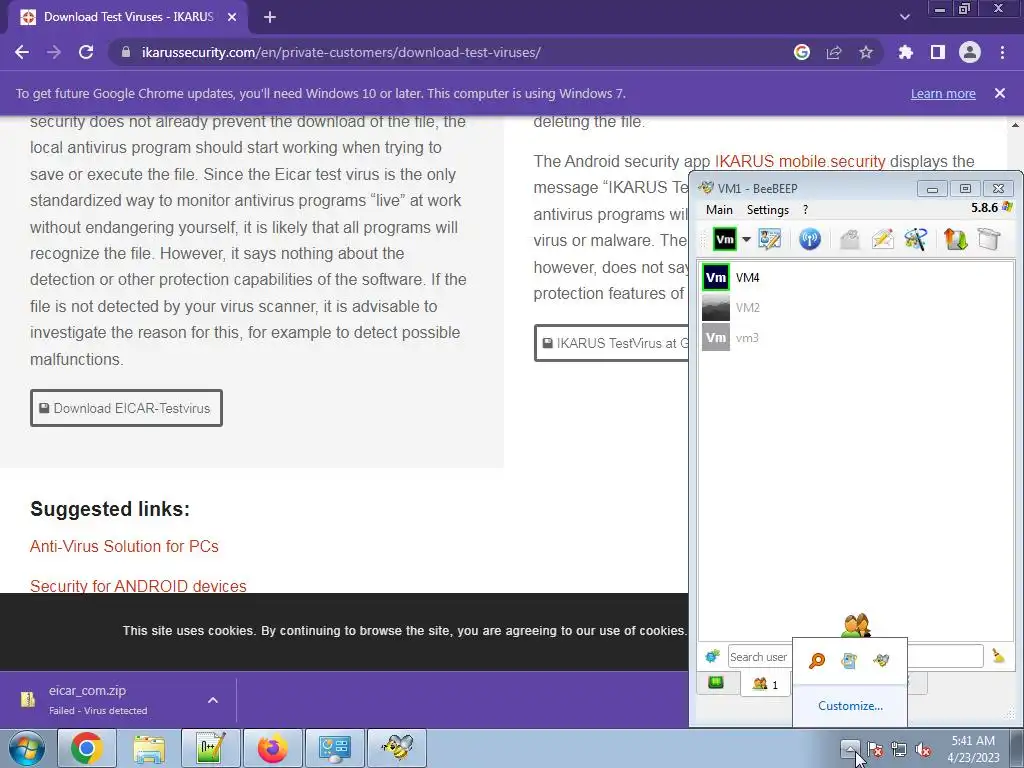Click the Customize... link in tray popup
The height and width of the screenshot is (768, 1024).
pyautogui.click(x=850, y=706)
